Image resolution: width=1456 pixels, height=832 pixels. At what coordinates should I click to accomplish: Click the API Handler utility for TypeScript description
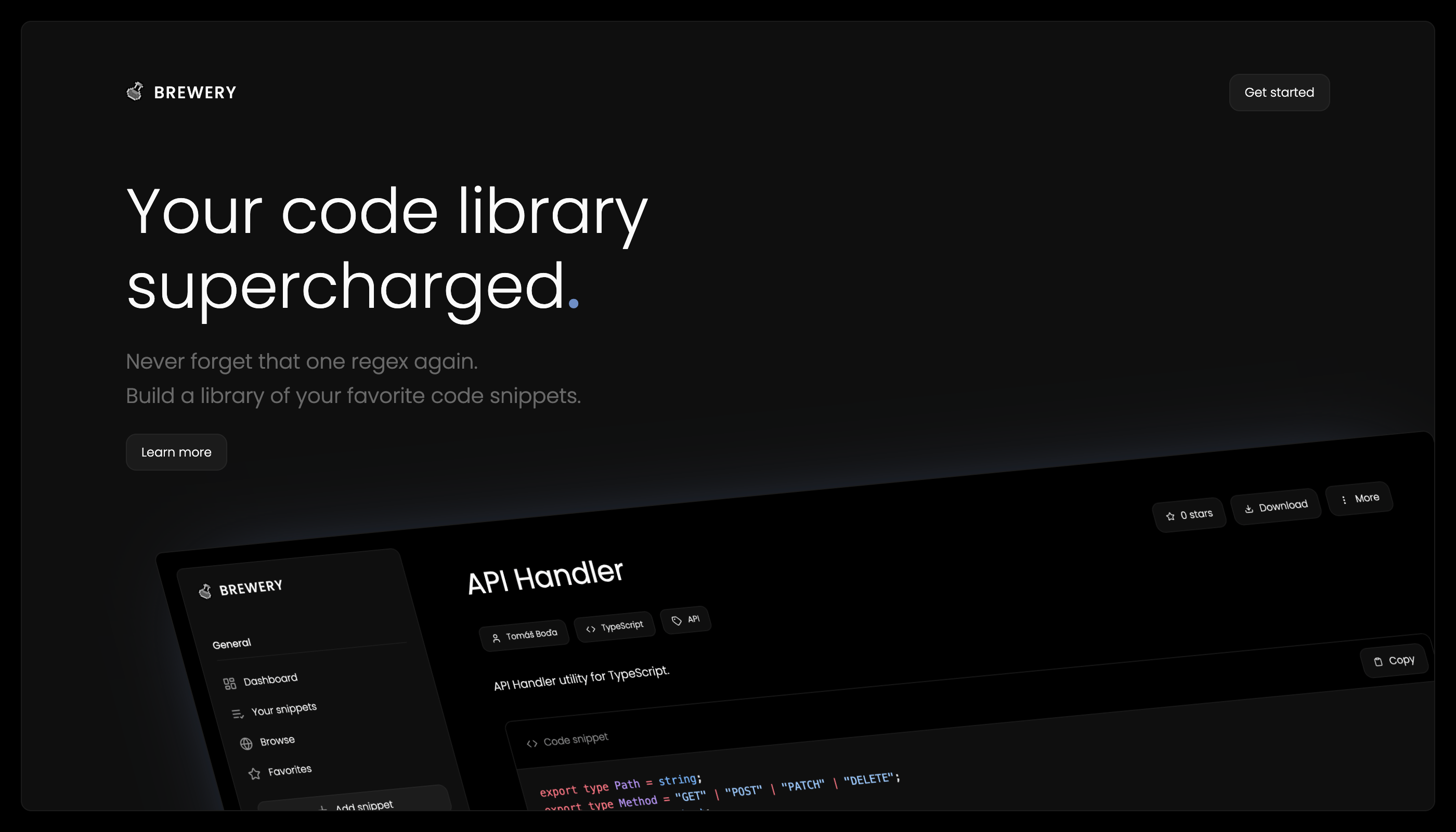coord(581,678)
